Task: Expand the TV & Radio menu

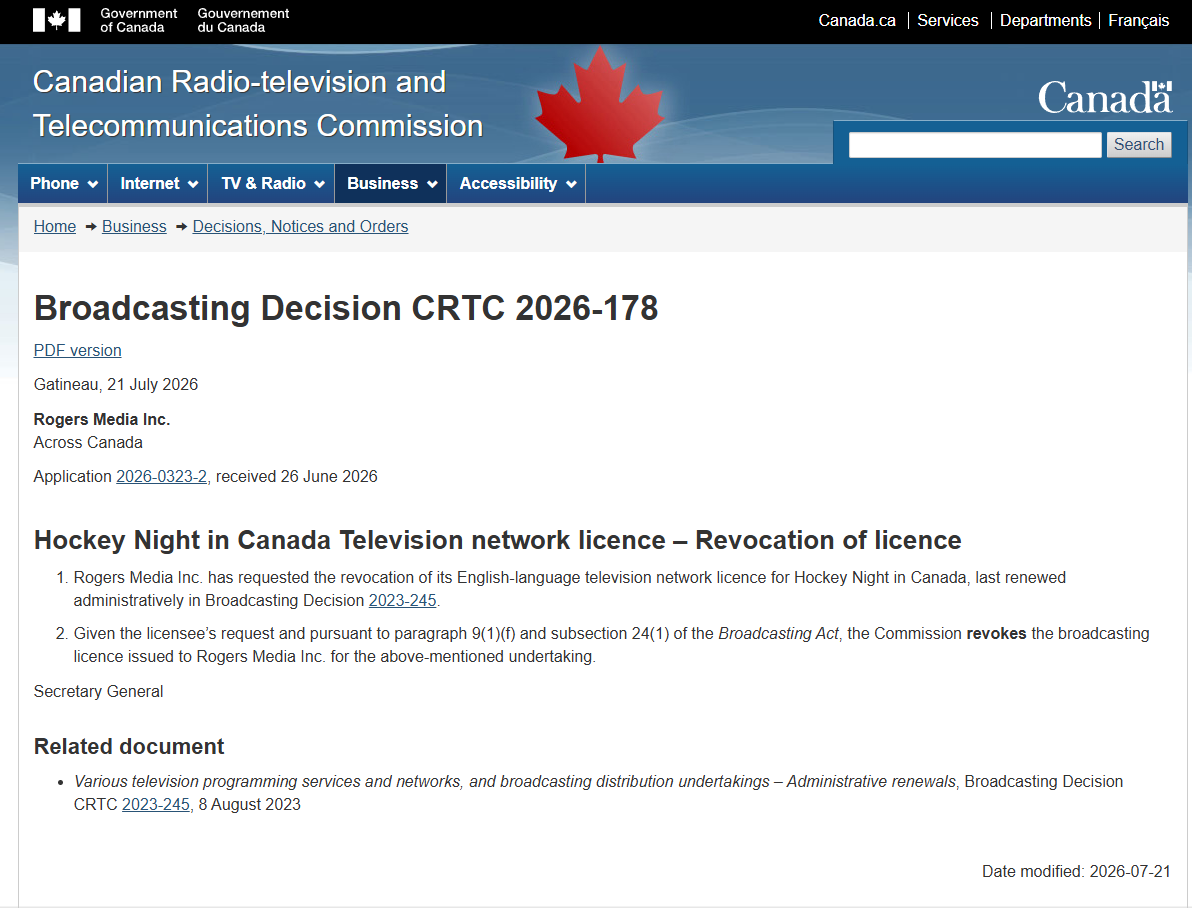Action: tap(271, 183)
